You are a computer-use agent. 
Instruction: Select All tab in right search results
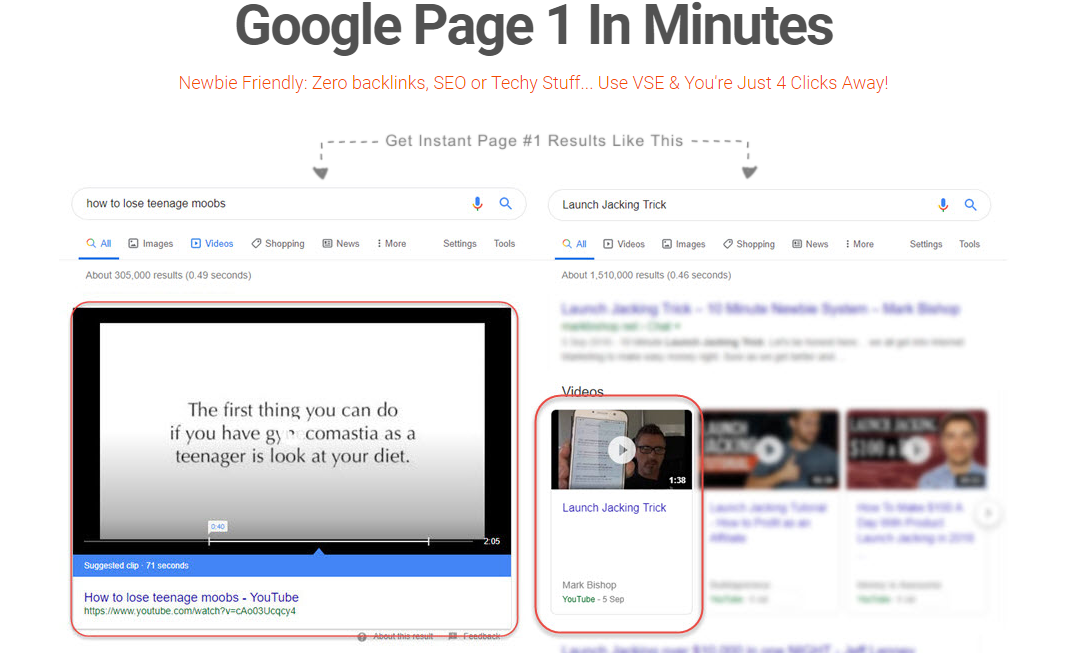coord(574,244)
